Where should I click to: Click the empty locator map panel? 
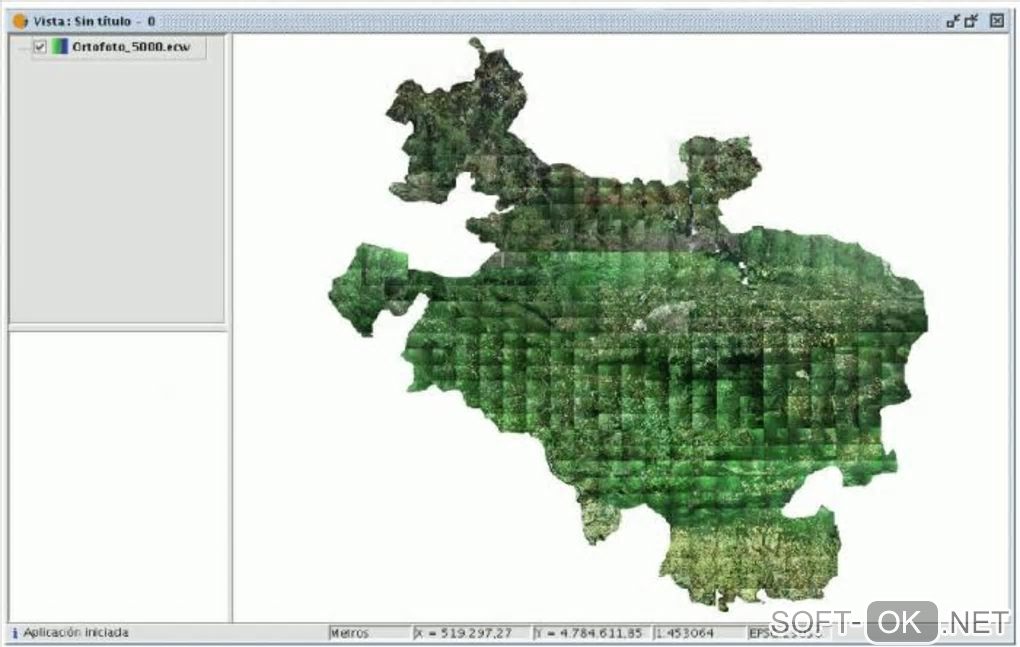point(118,477)
